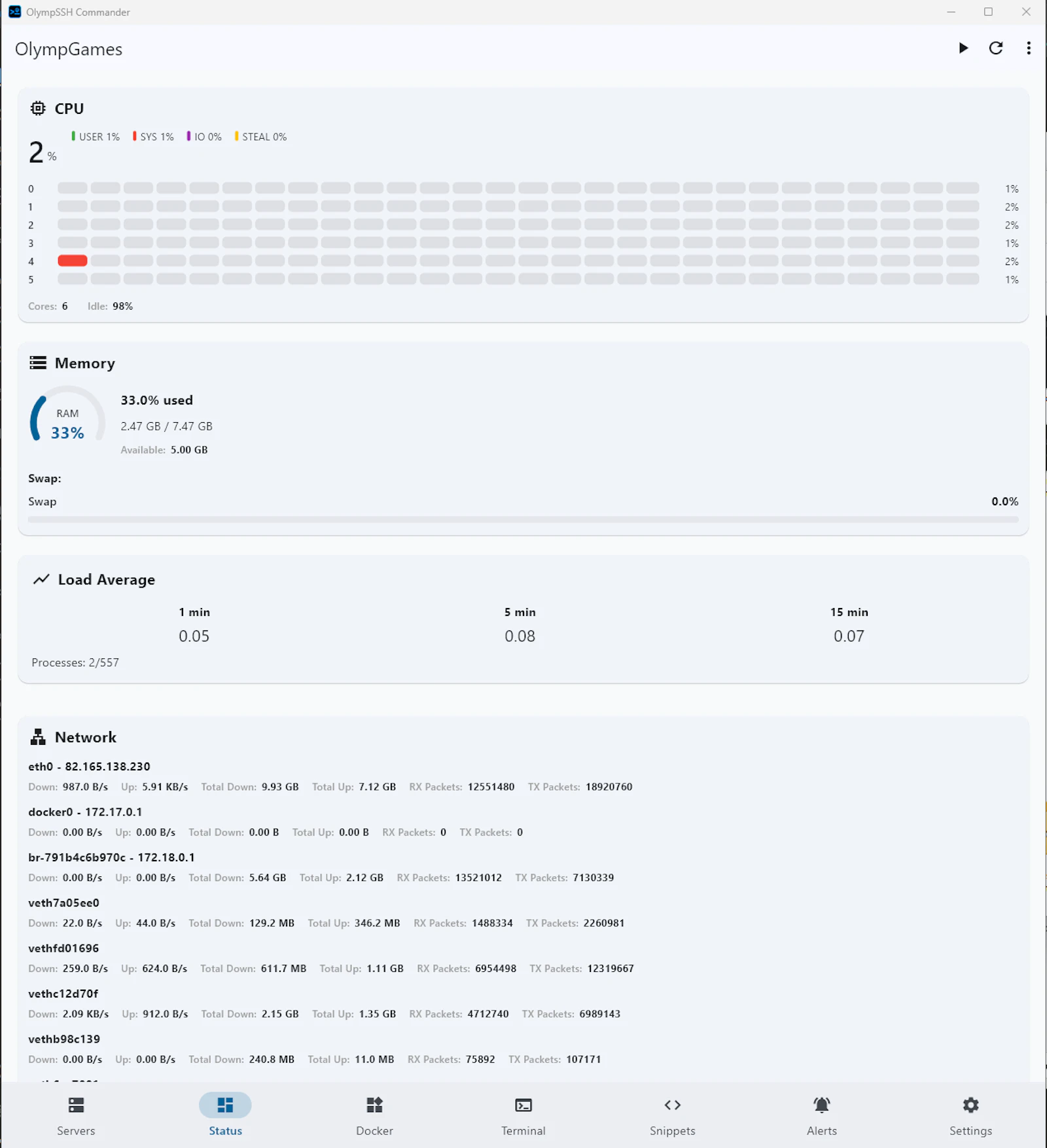Click the Settings gear icon
Image resolution: width=1047 pixels, height=1148 pixels.
pos(971,1105)
